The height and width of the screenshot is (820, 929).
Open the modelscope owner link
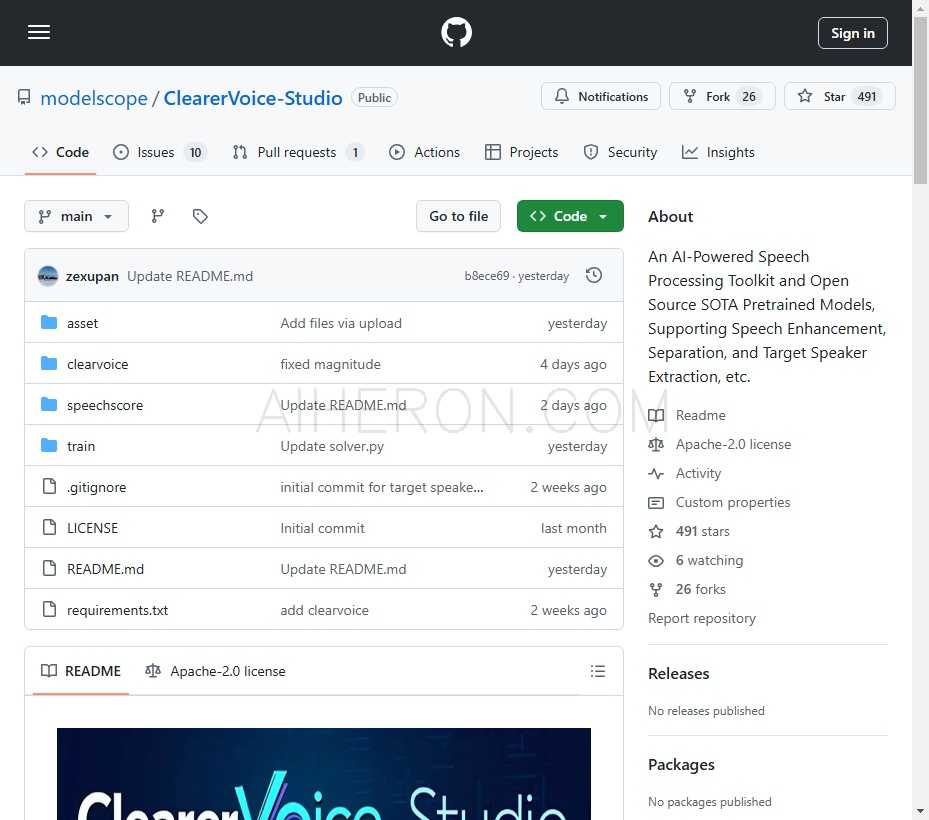click(94, 98)
